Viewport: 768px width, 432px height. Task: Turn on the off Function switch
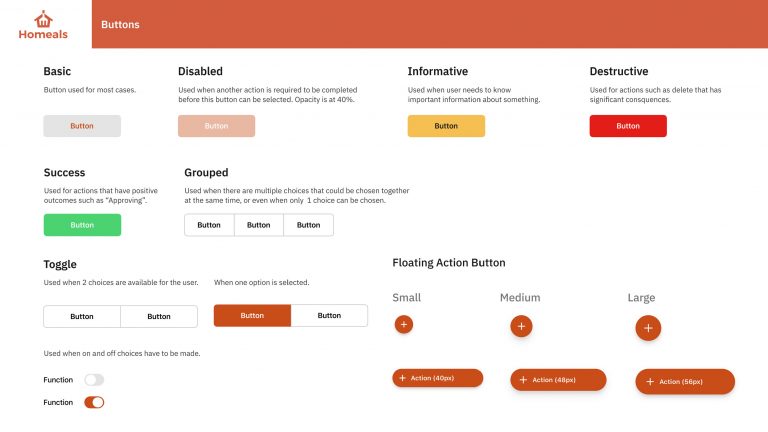click(x=94, y=380)
